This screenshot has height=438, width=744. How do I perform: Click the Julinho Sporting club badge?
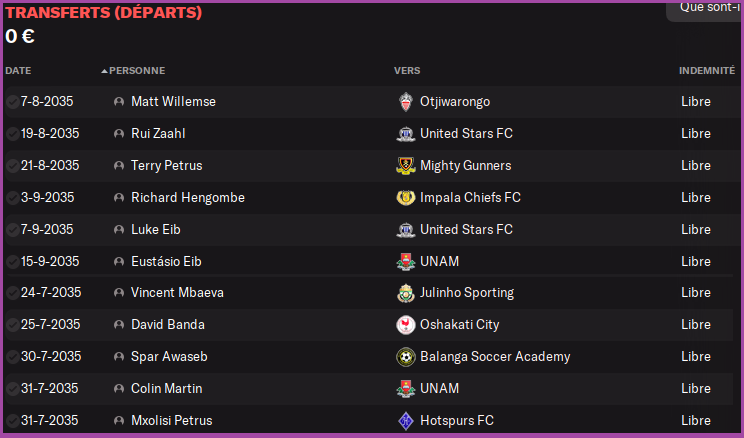(405, 293)
